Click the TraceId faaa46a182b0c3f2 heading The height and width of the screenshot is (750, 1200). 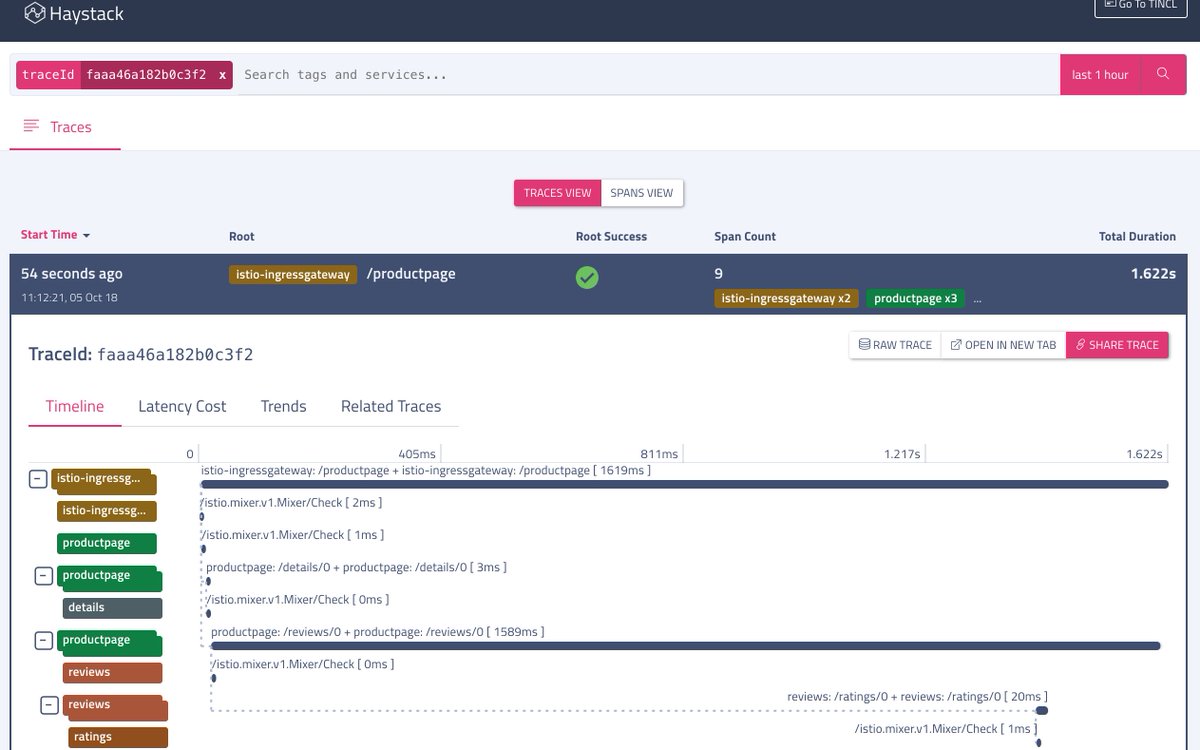pyautogui.click(x=141, y=355)
